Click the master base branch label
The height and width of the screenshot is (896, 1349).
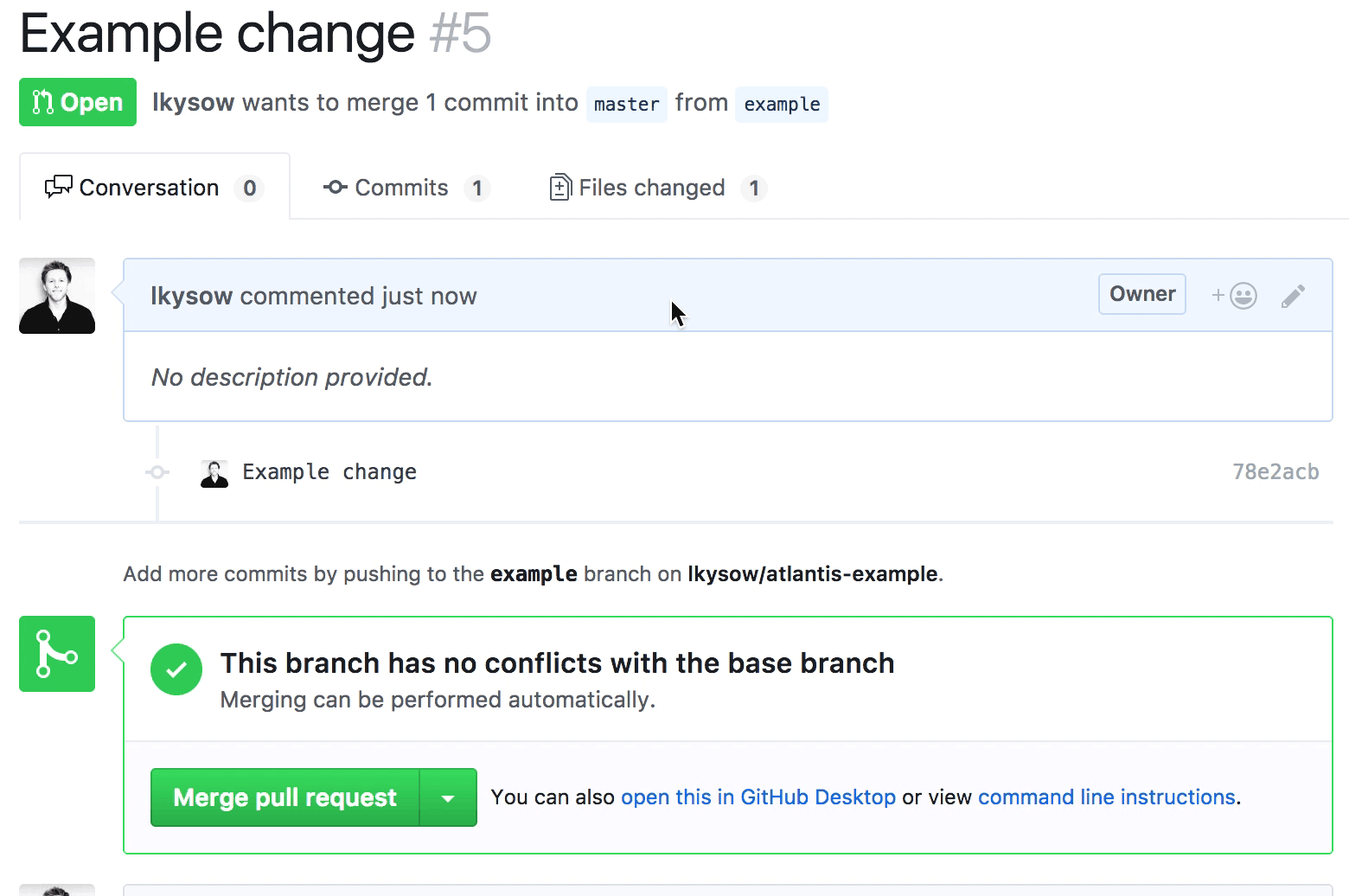pyautogui.click(x=627, y=104)
